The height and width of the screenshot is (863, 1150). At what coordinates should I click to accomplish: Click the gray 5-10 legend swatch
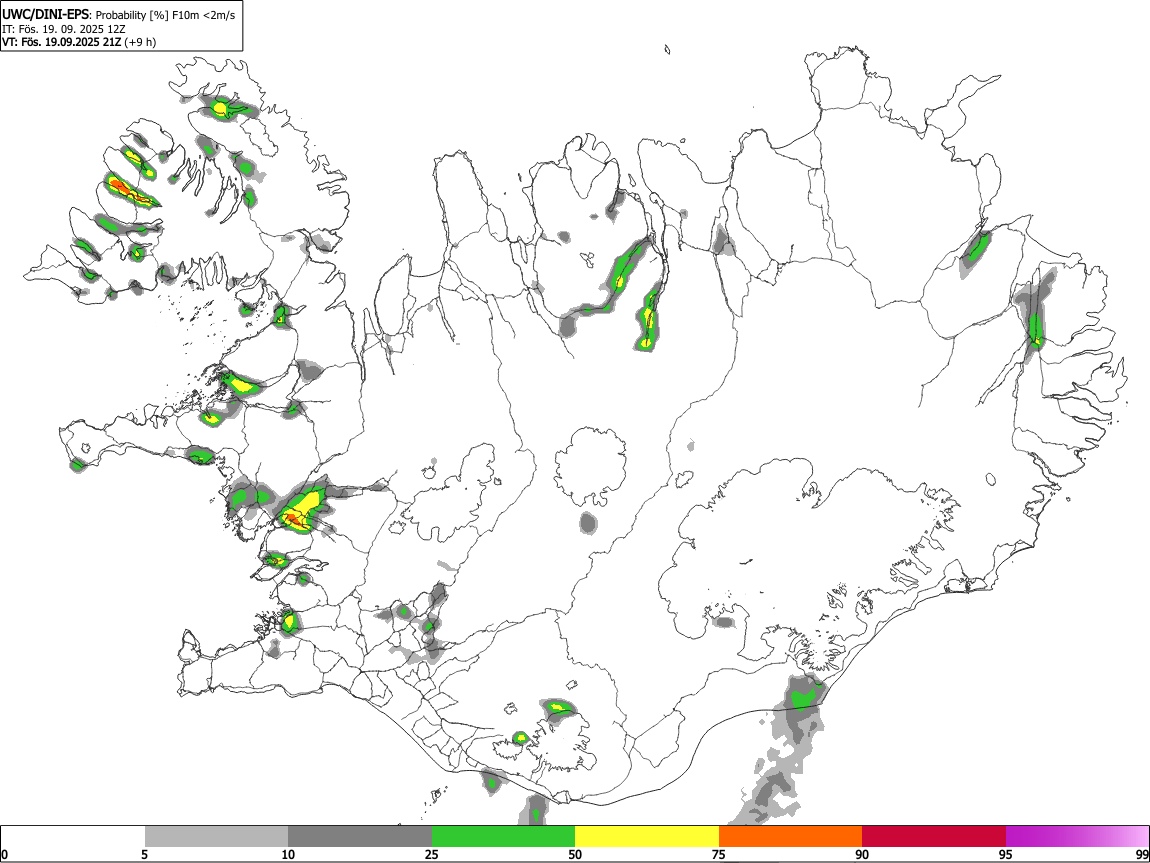pyautogui.click(x=216, y=836)
